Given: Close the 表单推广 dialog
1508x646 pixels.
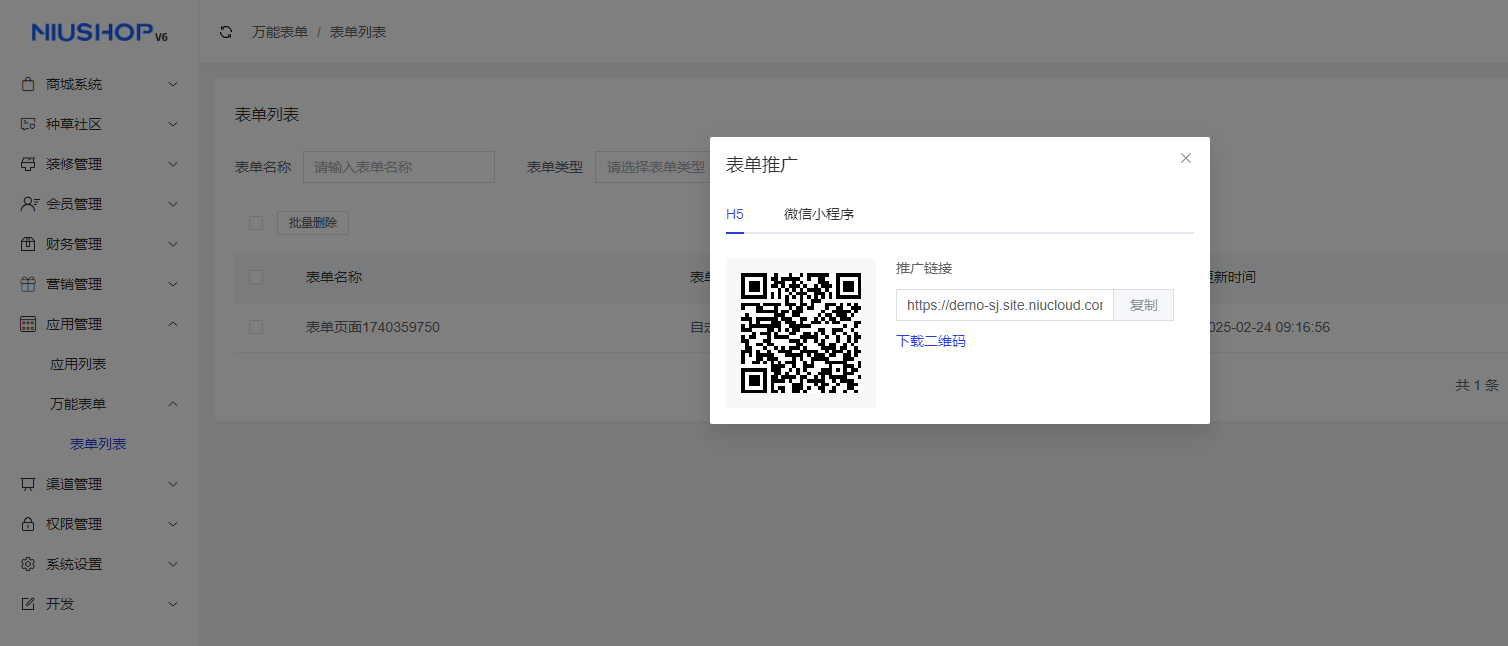Looking at the screenshot, I should (1186, 158).
